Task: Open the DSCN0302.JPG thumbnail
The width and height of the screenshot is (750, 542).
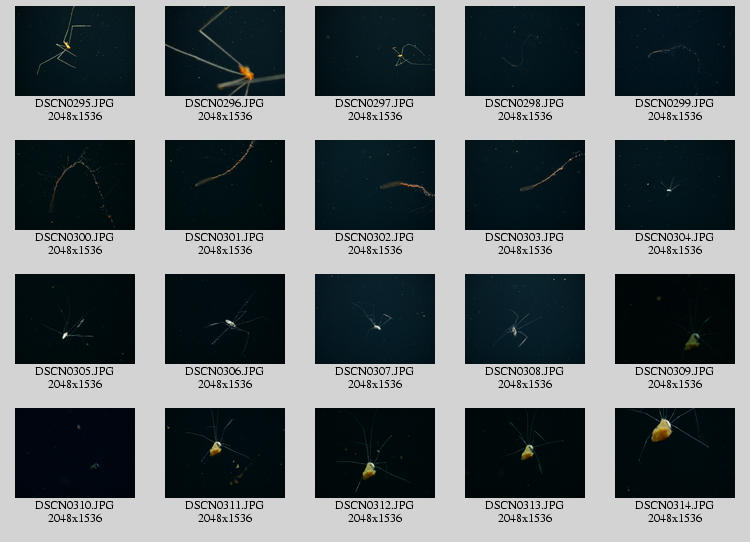Action: tap(375, 185)
